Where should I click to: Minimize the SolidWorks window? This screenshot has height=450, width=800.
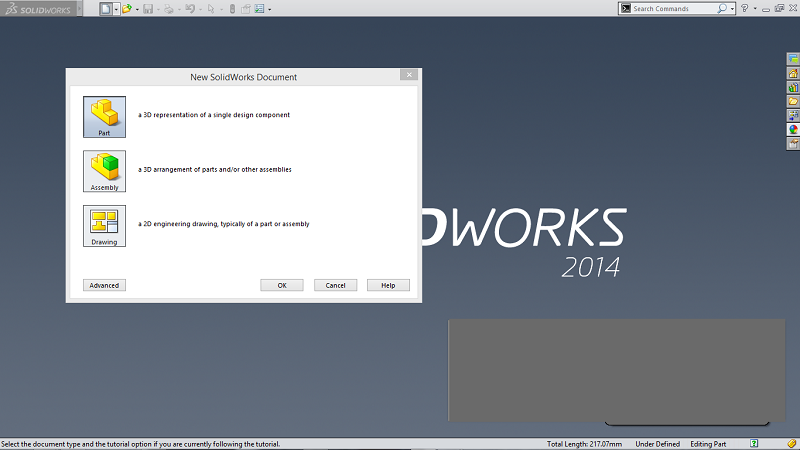click(766, 10)
